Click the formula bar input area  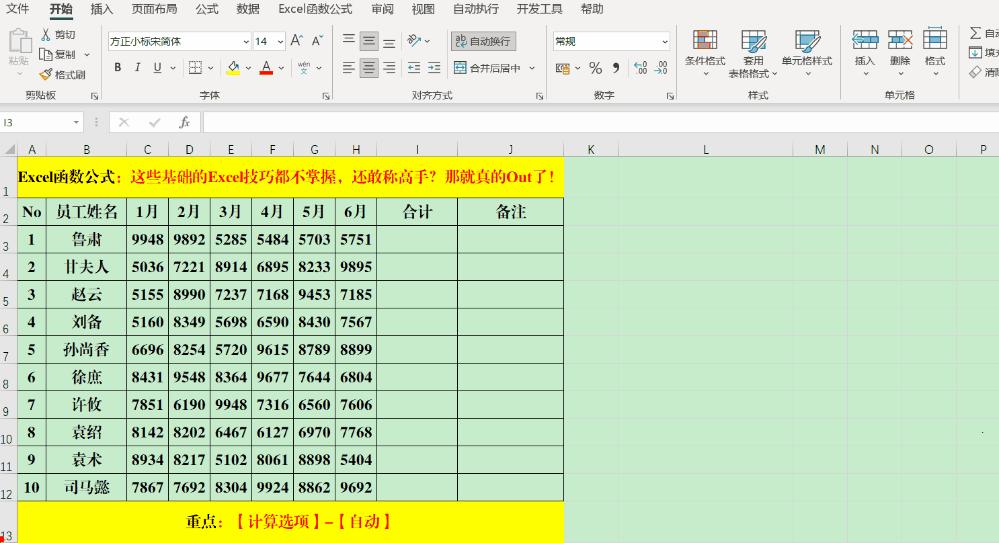599,122
